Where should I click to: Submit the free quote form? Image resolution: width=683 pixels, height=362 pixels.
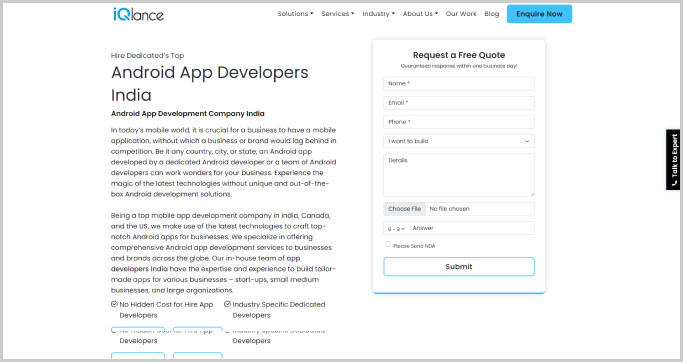tap(459, 267)
